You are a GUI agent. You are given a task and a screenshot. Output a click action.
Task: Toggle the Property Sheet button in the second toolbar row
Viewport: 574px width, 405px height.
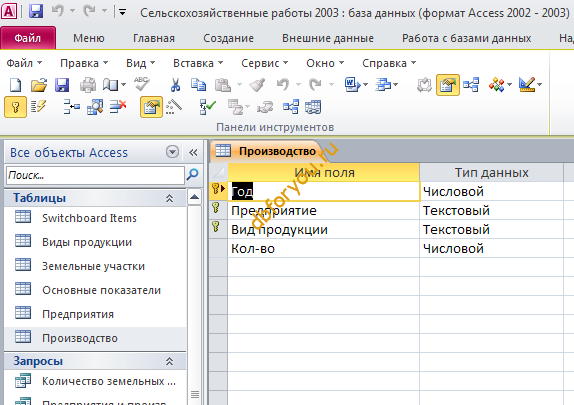pyautogui.click(x=151, y=107)
